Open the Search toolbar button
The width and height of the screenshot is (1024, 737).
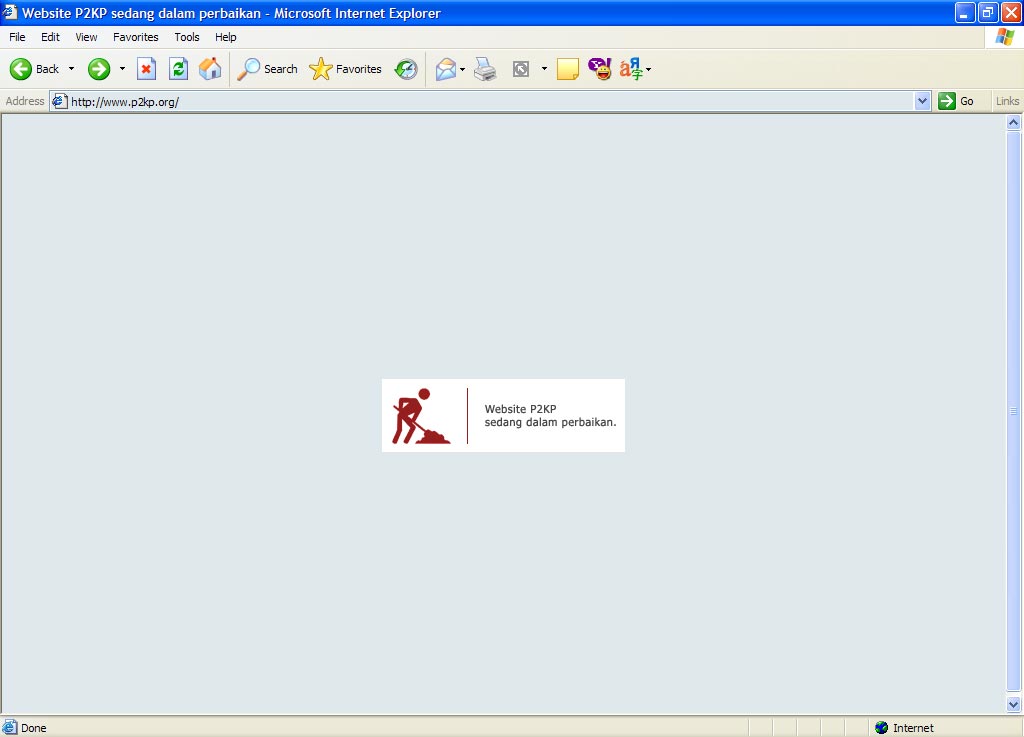point(267,69)
